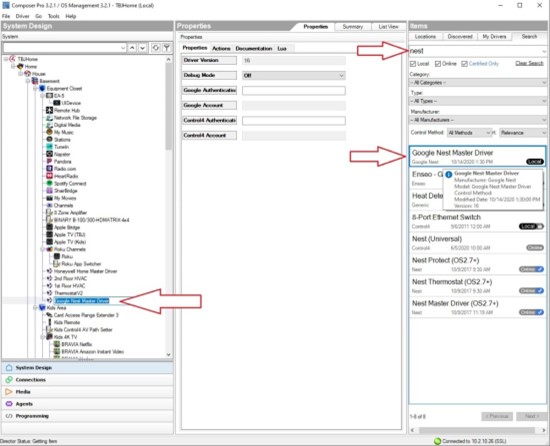This screenshot has width=550, height=446.
Task: Collapse the Roku Channels tree node
Action: coord(42,249)
